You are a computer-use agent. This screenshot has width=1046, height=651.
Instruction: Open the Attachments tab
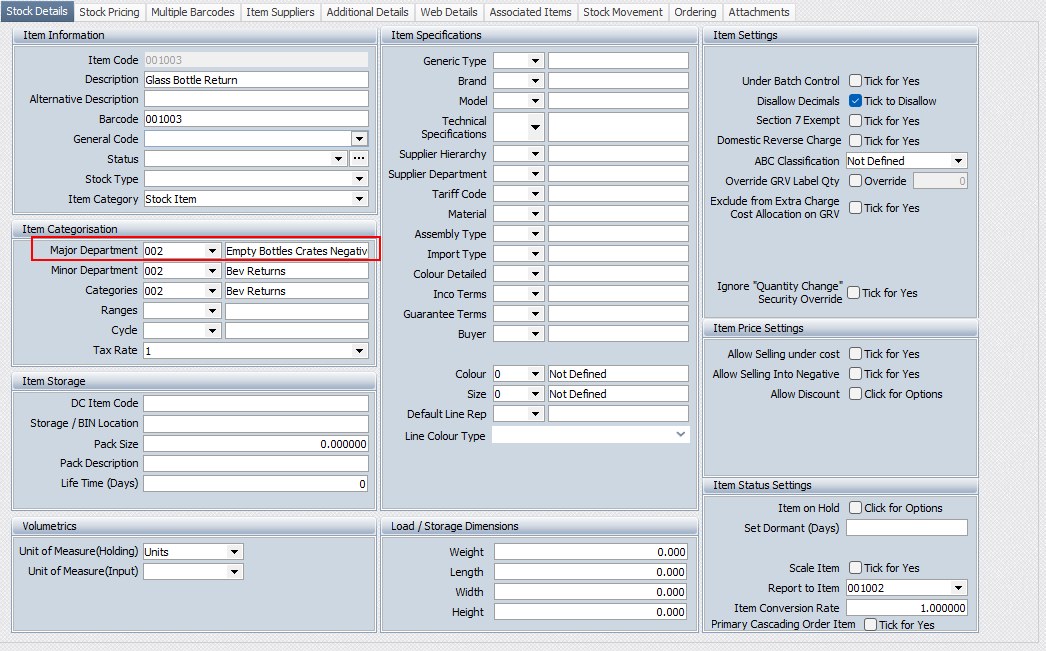point(758,12)
